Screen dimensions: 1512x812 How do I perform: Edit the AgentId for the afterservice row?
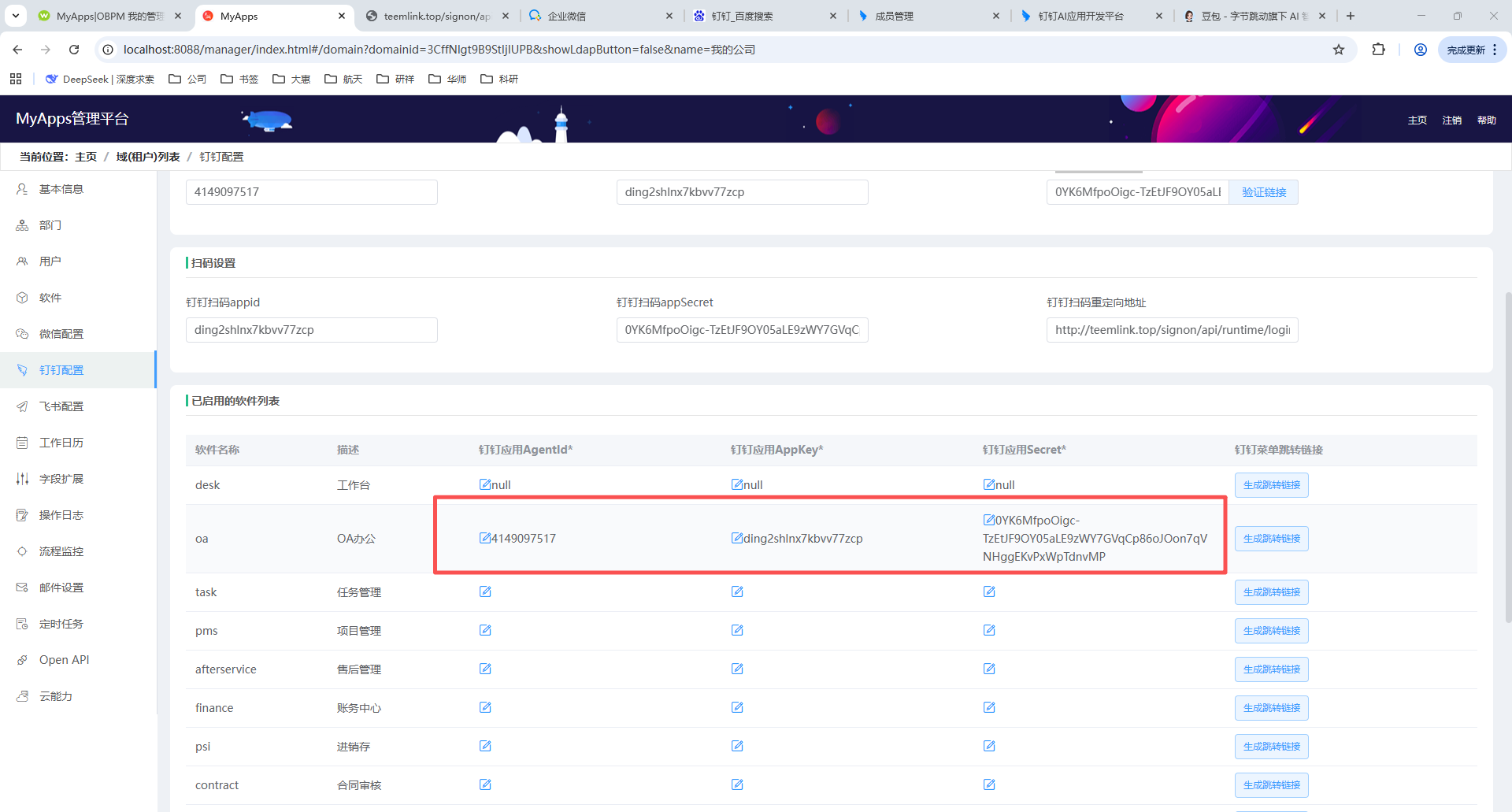click(x=485, y=669)
